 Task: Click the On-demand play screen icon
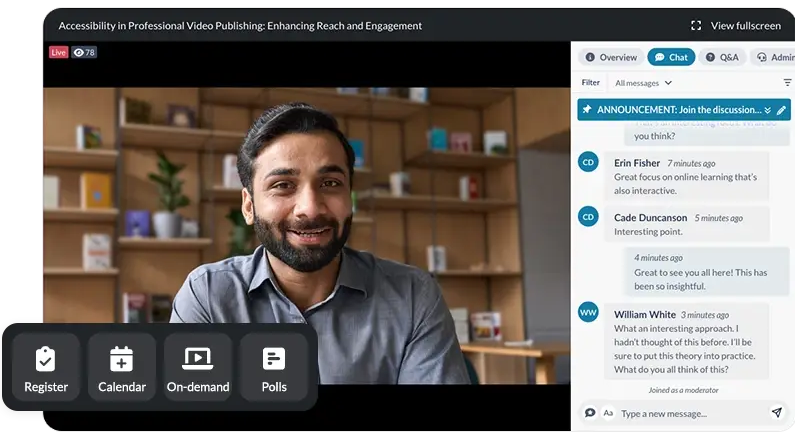198,358
